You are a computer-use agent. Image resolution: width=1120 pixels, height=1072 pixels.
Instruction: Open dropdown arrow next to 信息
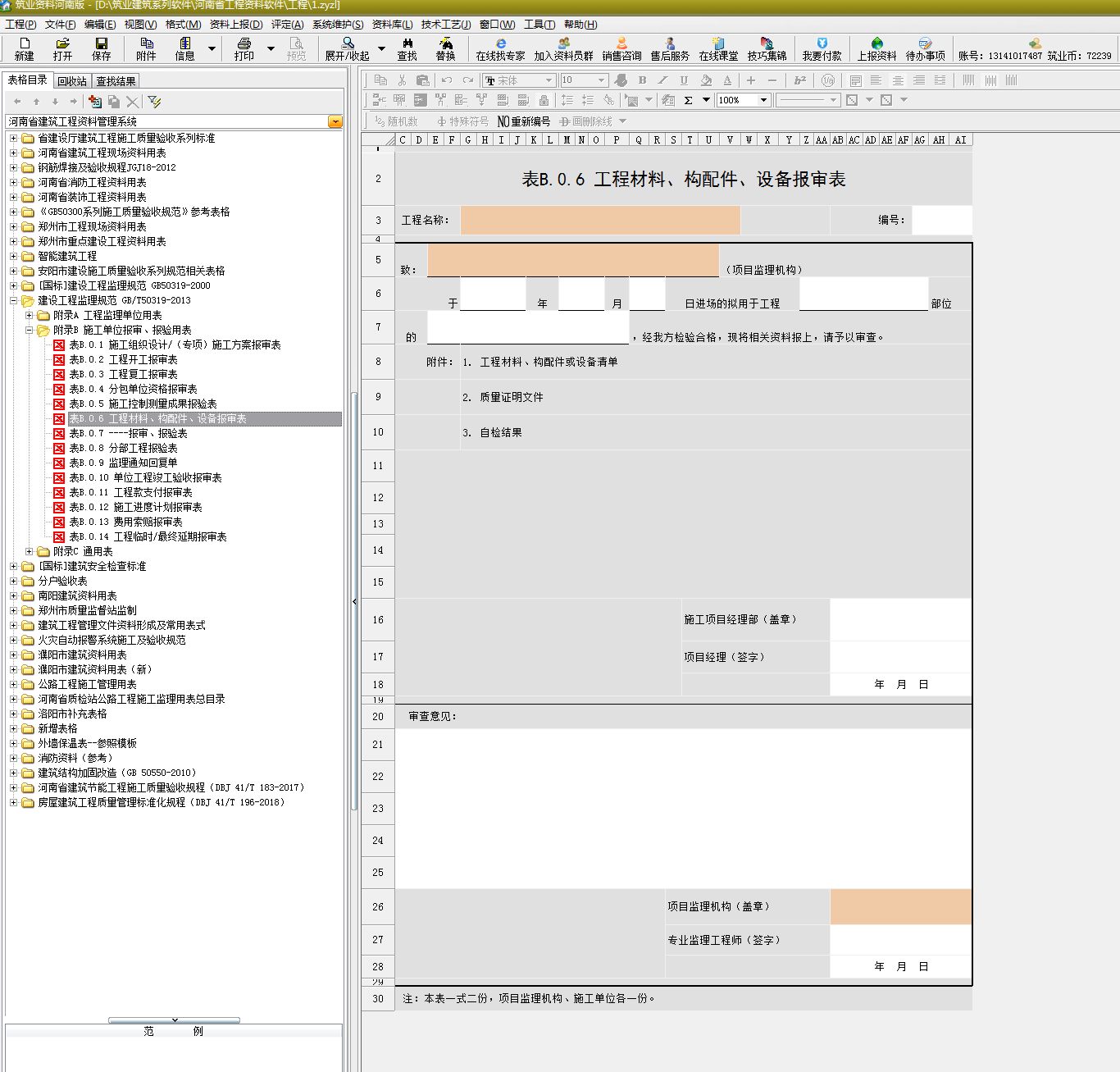[x=212, y=49]
